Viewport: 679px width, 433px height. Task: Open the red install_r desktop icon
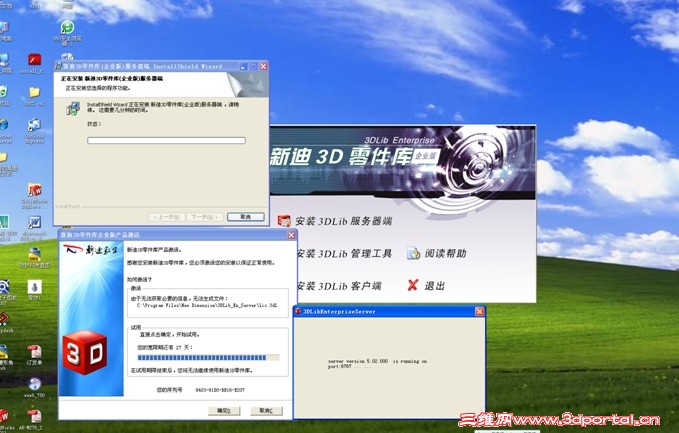pyautogui.click(x=34, y=59)
